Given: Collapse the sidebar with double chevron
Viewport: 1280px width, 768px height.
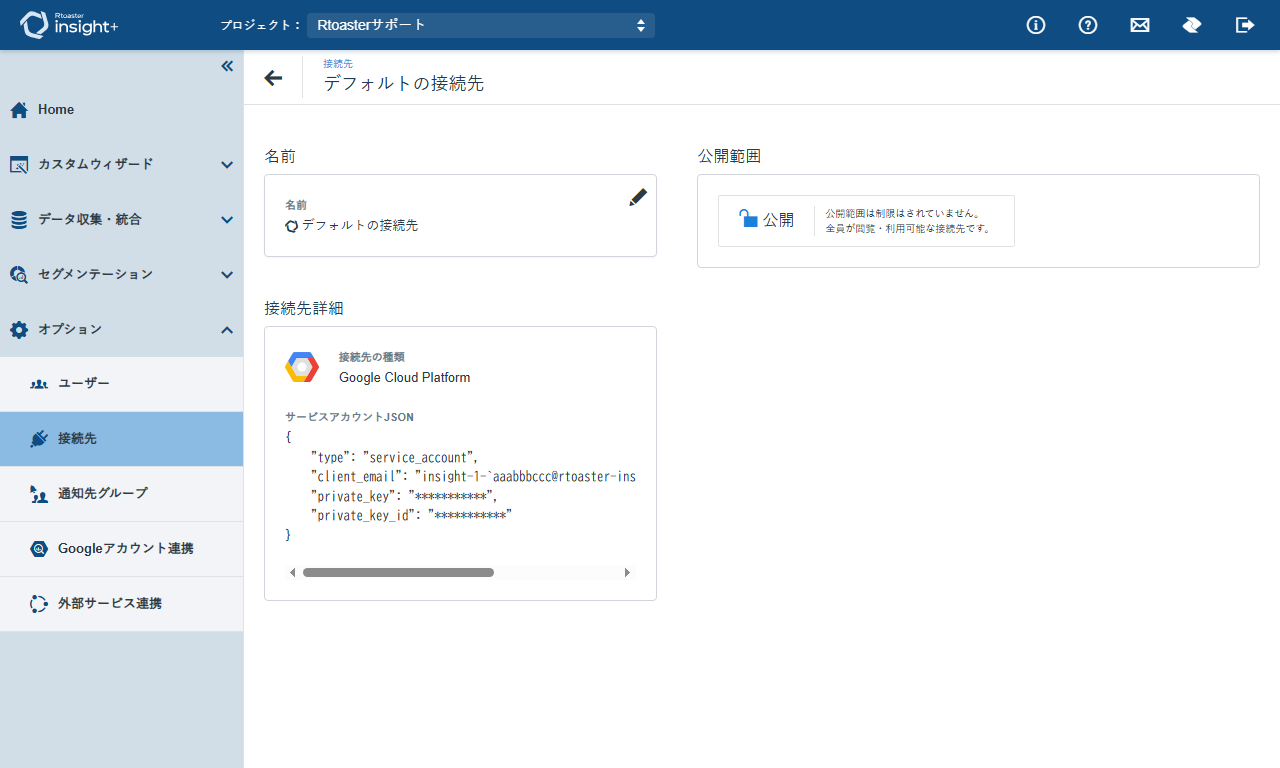Looking at the screenshot, I should click(x=227, y=66).
